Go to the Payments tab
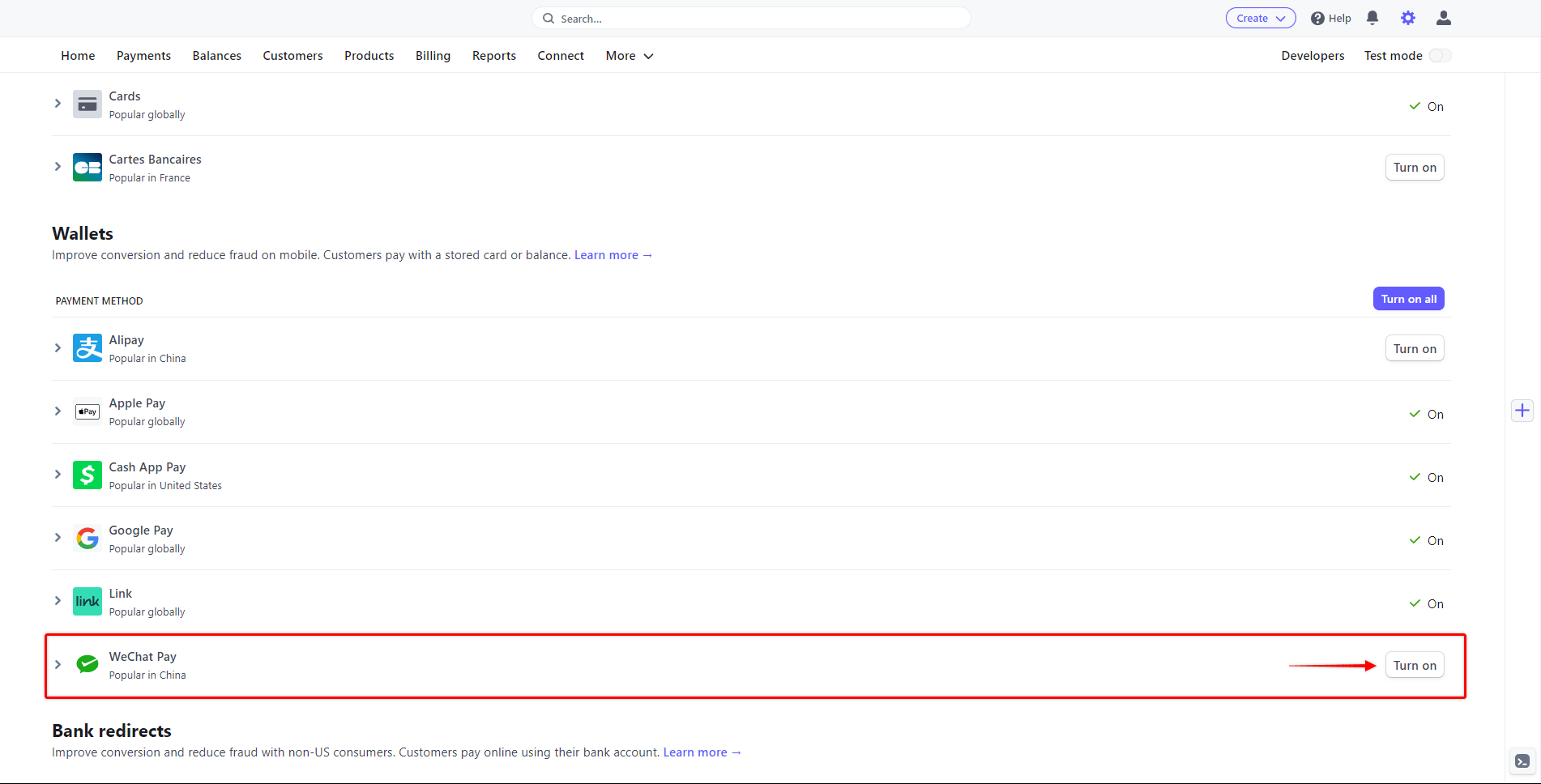The image size is (1541, 784). [143, 55]
